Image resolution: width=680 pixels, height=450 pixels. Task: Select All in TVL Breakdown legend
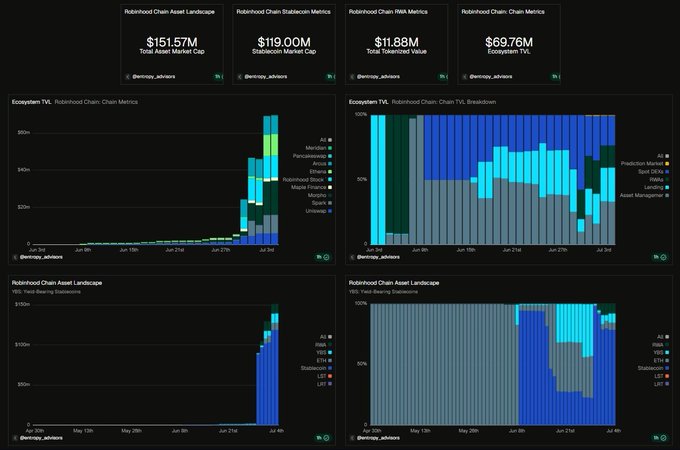663,156
